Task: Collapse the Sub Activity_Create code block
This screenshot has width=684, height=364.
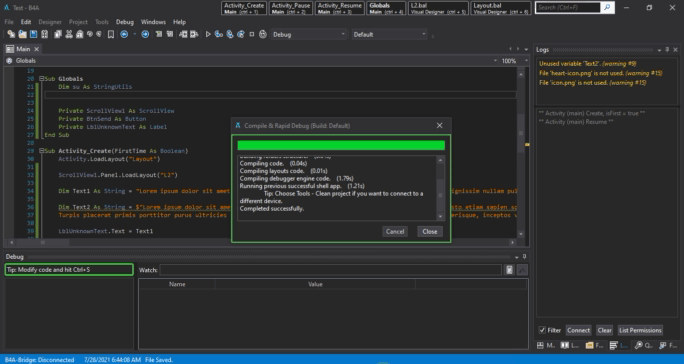Action: pyautogui.click(x=41, y=151)
